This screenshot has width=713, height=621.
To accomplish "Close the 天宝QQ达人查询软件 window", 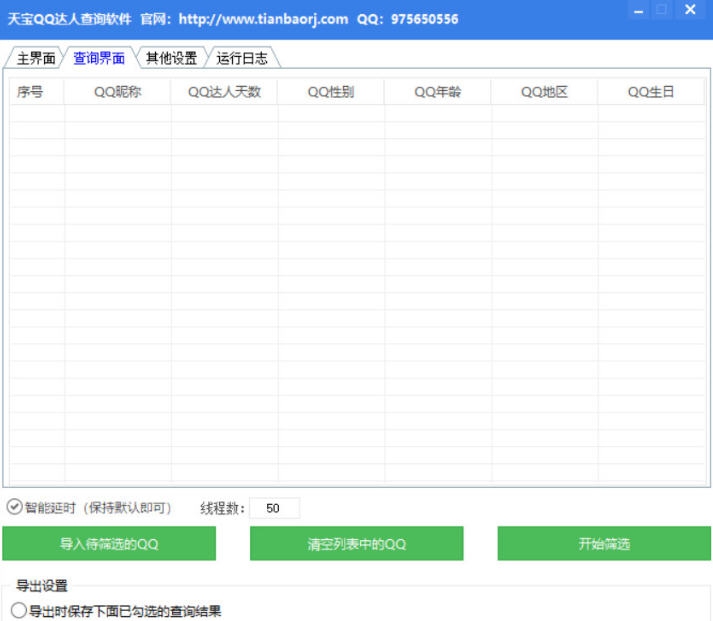I will click(690, 10).
